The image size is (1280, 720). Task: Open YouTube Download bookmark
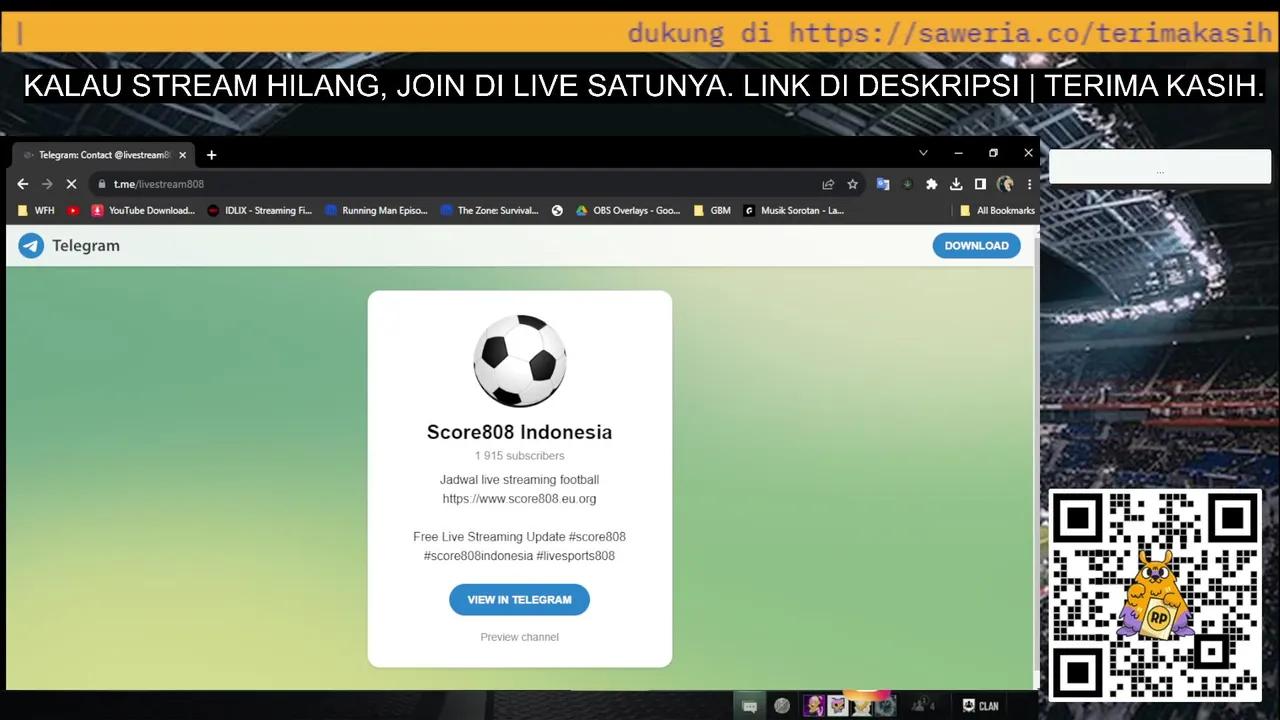click(143, 211)
